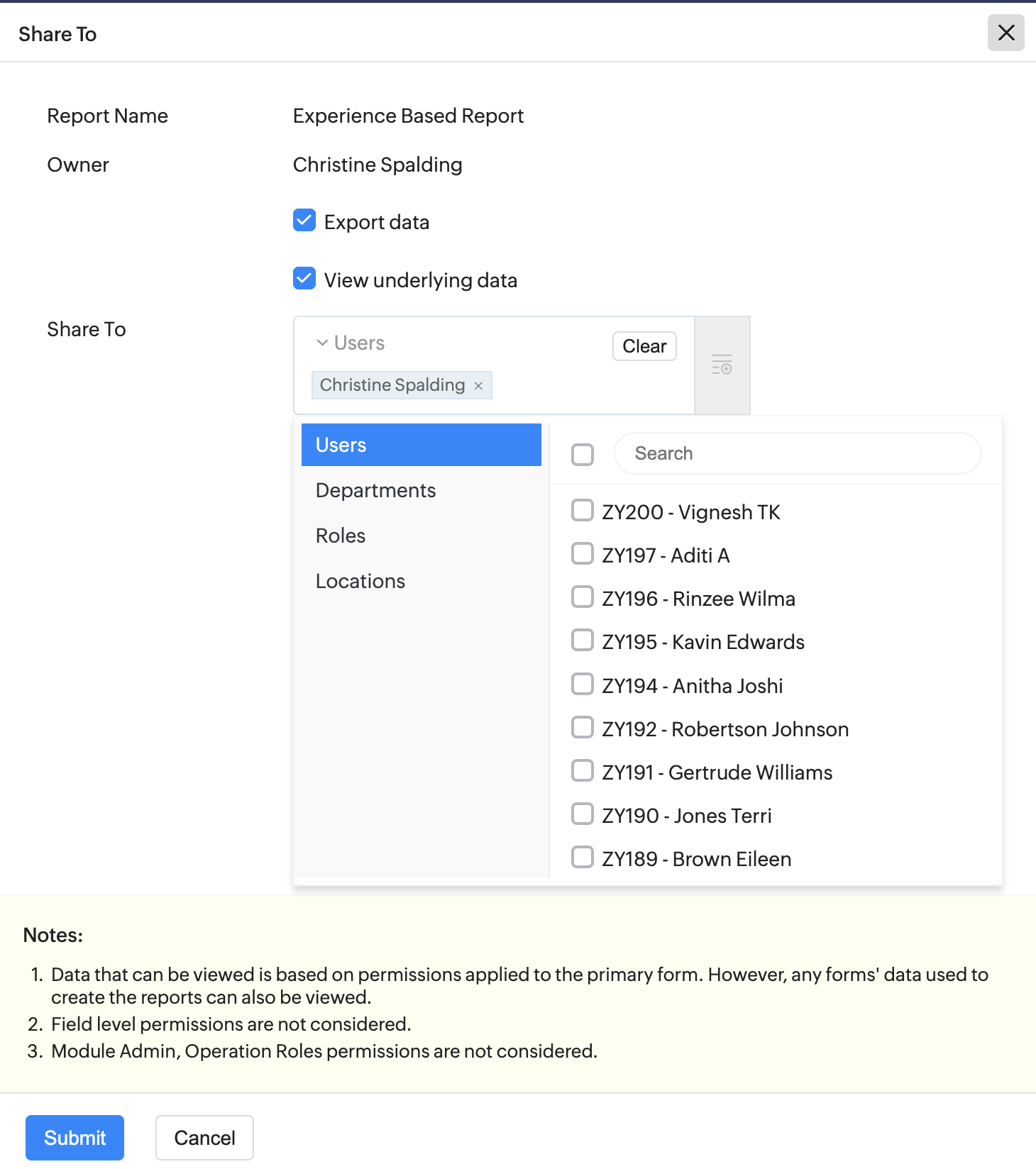This screenshot has height=1169, width=1036.
Task: Select the highlighted Users category
Action: coord(421,445)
